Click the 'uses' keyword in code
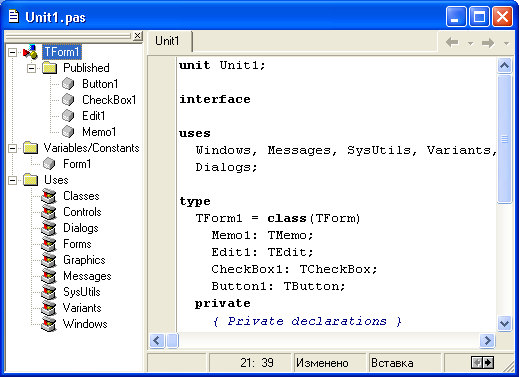Screen dimensions: 519x377 [x=195, y=133]
